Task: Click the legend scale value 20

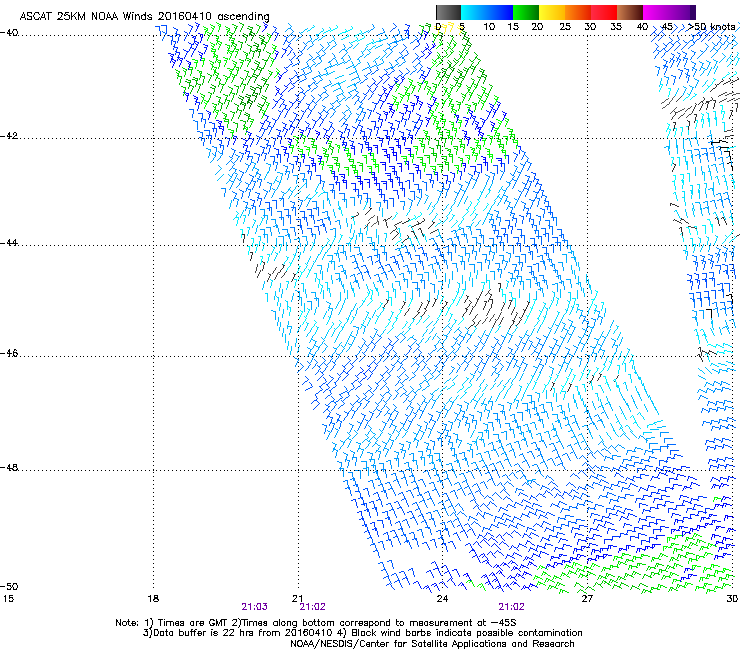Action: pyautogui.click(x=537, y=27)
